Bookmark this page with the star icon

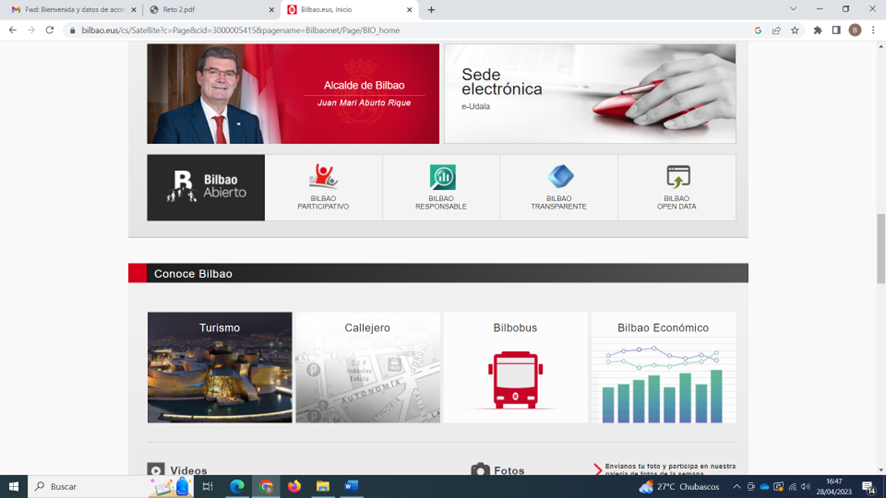click(794, 31)
